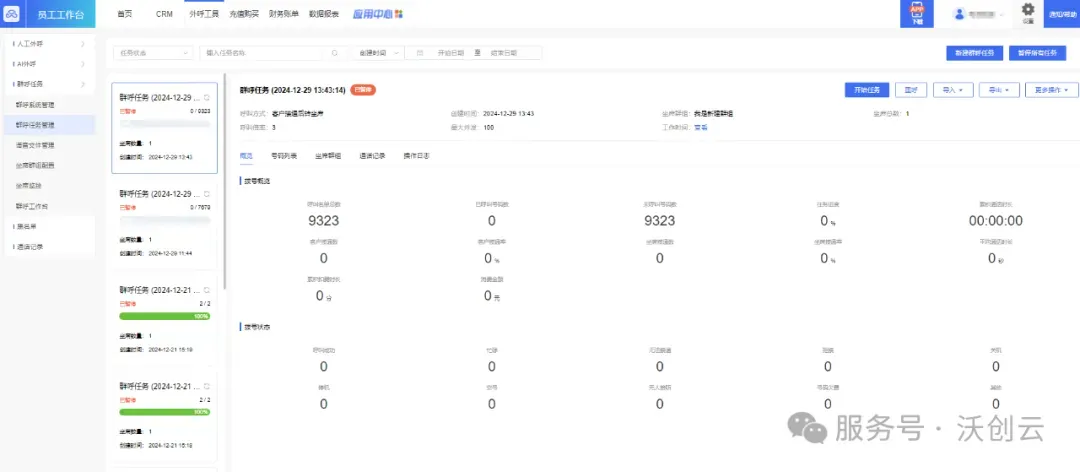This screenshot has height=472, width=1080.
Task: Click the cloud logo icon in header
Action: pyautogui.click(x=12, y=14)
